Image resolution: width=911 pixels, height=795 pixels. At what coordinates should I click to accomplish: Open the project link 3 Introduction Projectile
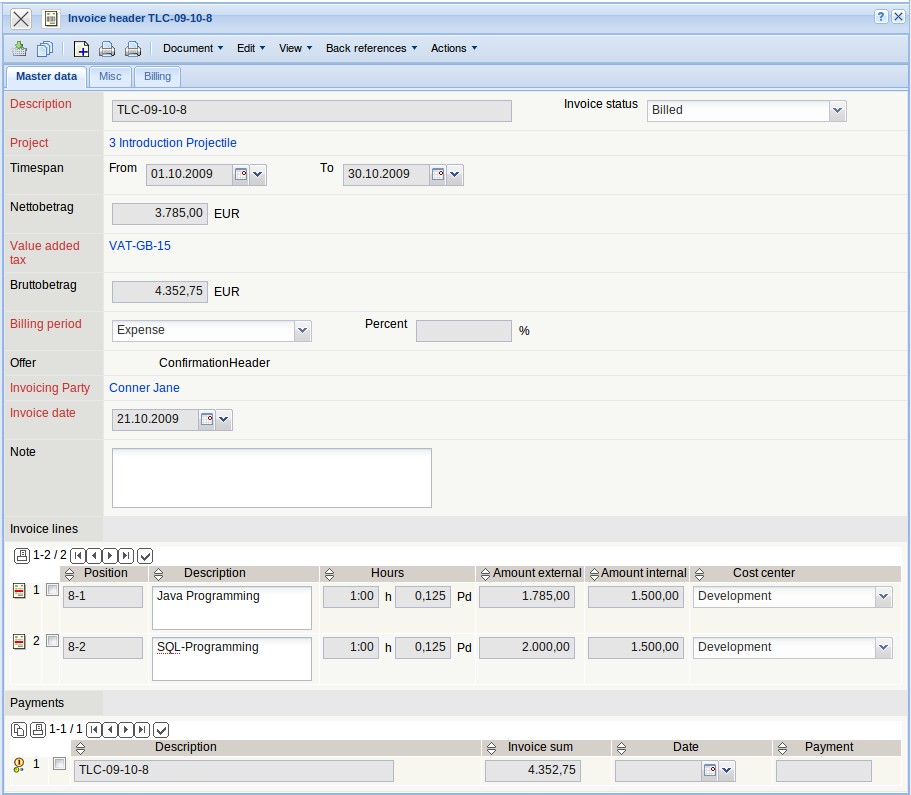[172, 143]
